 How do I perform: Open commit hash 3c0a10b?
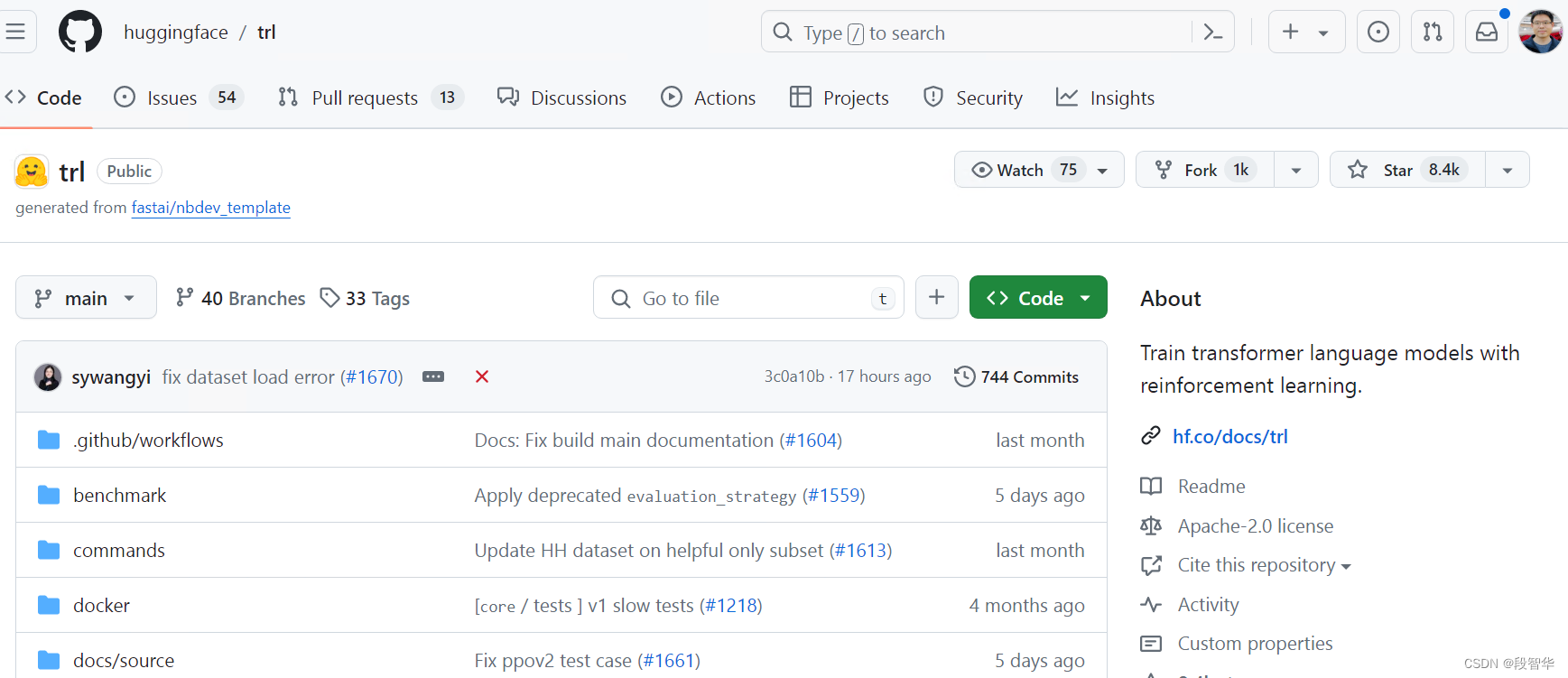(x=794, y=376)
